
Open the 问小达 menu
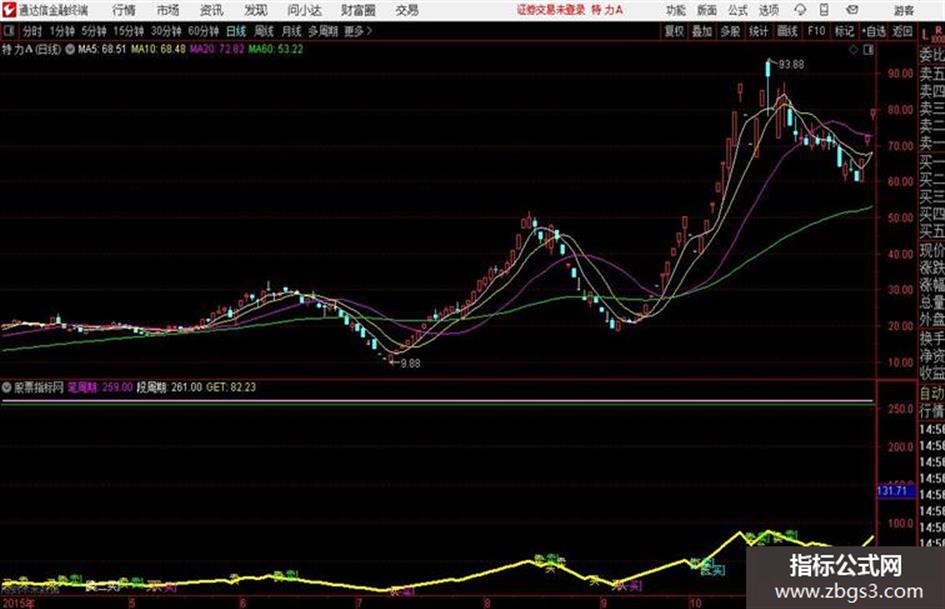(304, 10)
